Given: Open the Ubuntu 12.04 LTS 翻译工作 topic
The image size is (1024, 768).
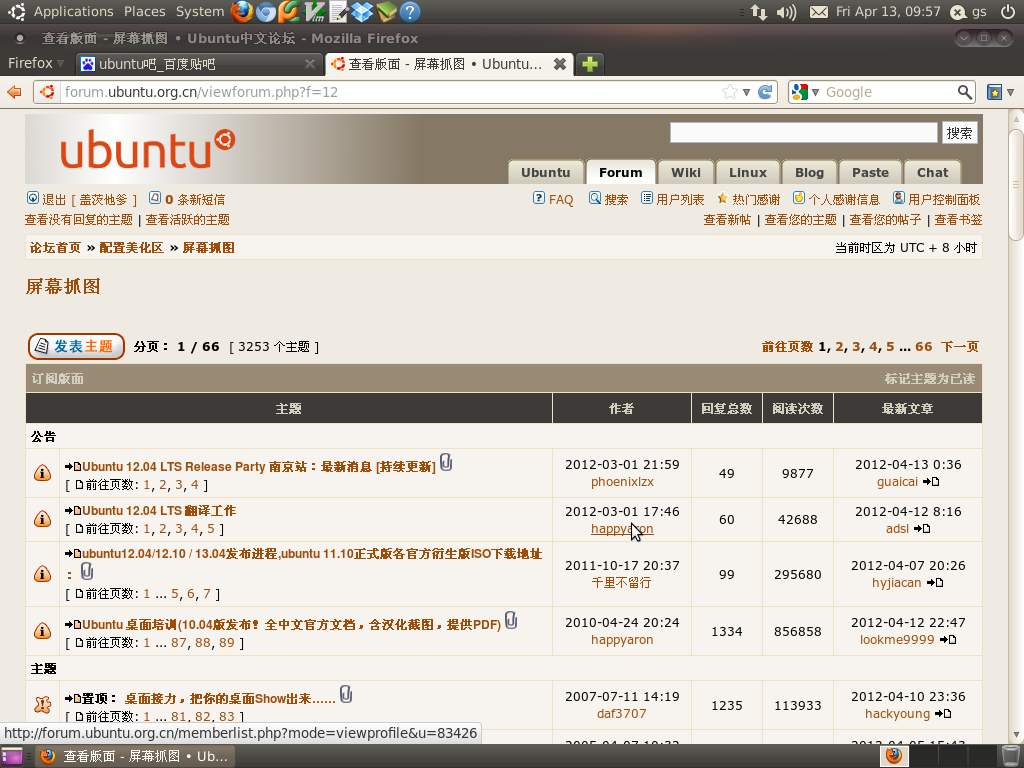Looking at the screenshot, I should click(x=159, y=511).
